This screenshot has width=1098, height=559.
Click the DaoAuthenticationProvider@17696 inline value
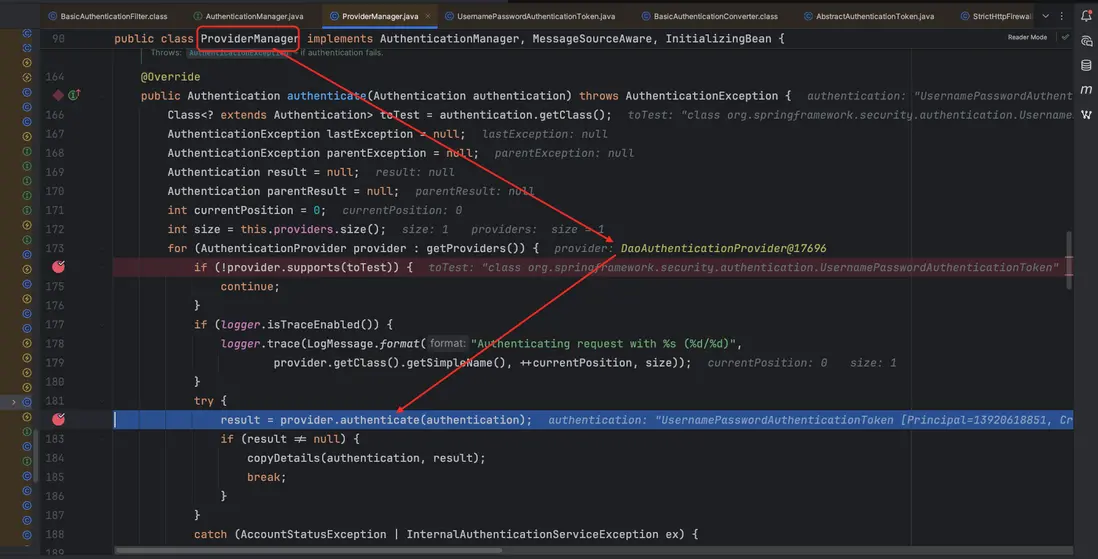pyautogui.click(x=723, y=248)
